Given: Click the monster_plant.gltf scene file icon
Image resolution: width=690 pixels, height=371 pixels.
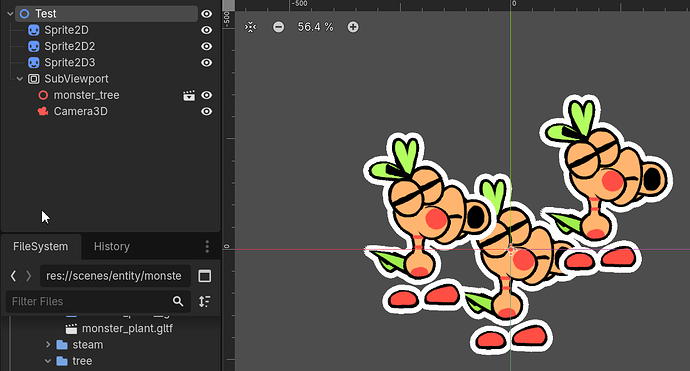Looking at the screenshot, I should pyautogui.click(x=71, y=329).
